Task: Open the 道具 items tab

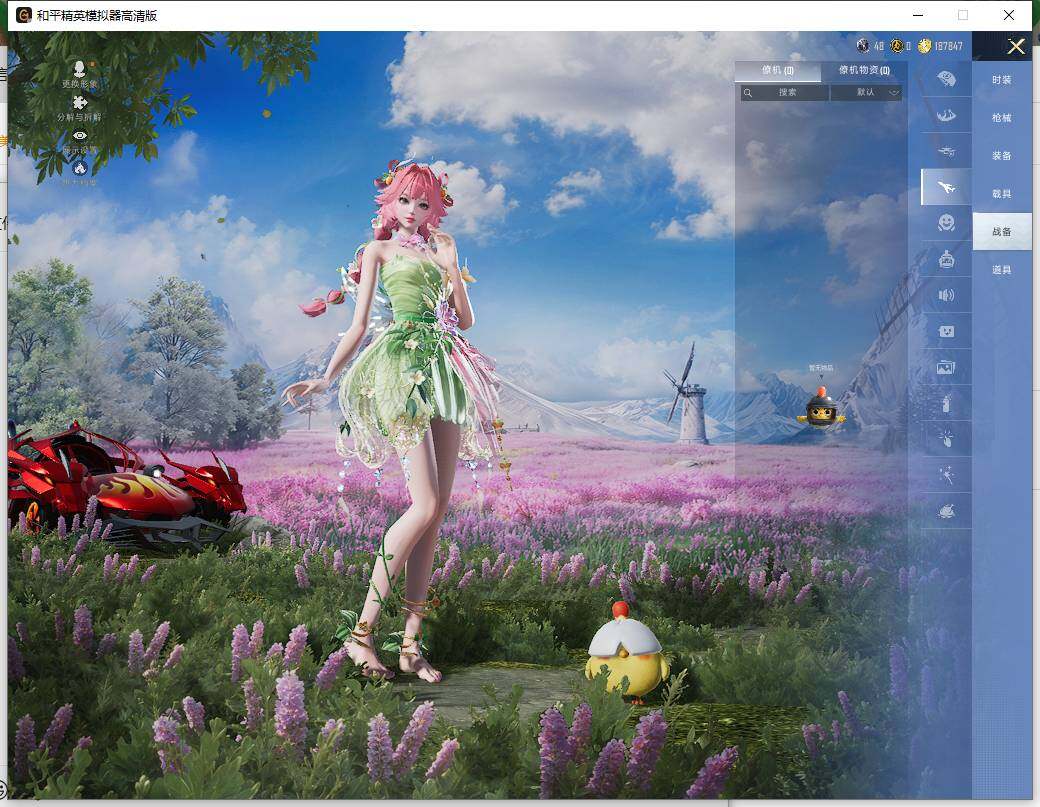Action: click(x=1002, y=269)
